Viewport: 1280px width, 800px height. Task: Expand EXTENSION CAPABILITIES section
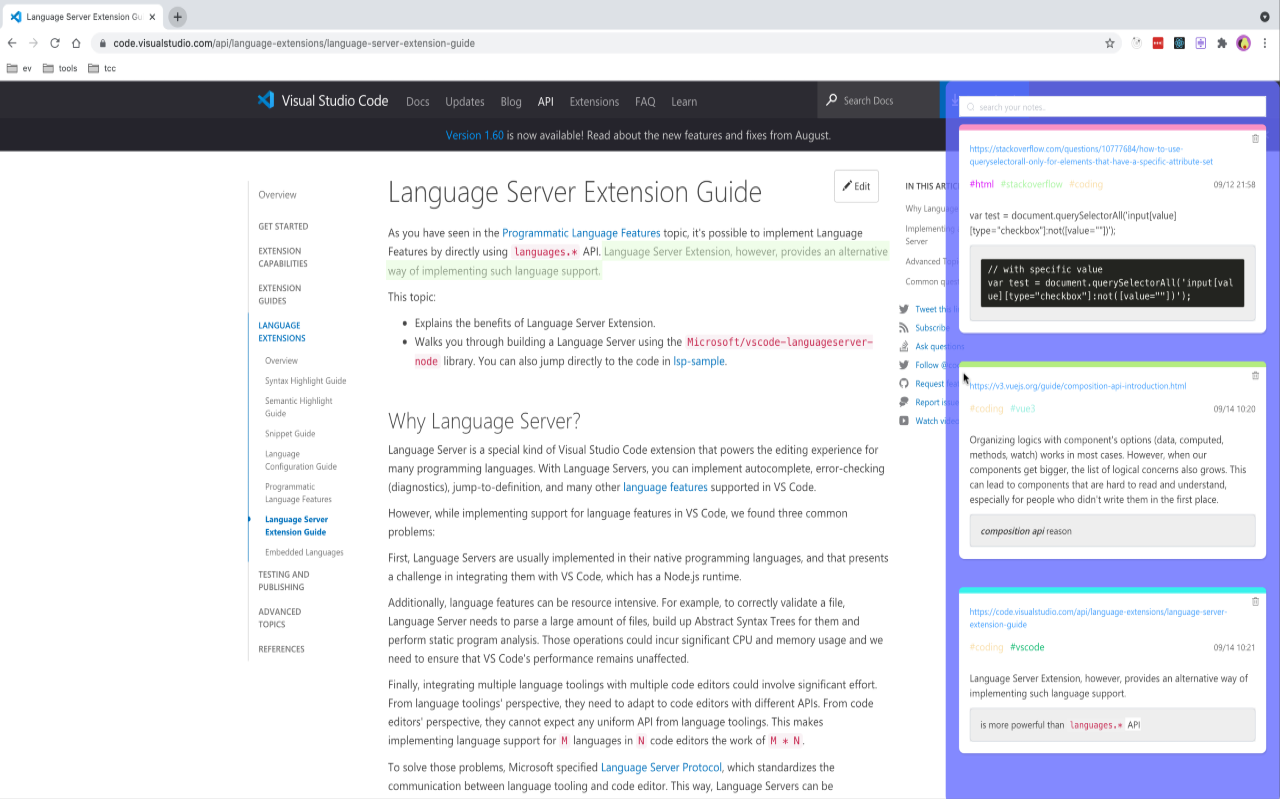283,257
